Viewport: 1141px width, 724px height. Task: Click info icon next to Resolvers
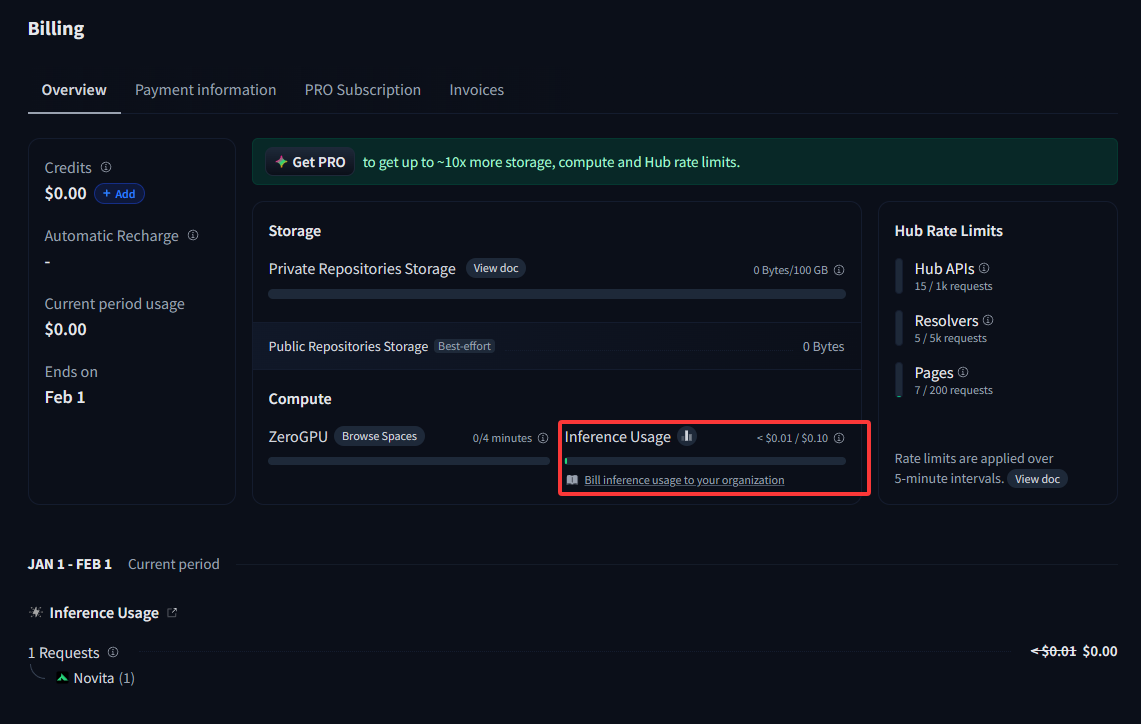coord(988,320)
